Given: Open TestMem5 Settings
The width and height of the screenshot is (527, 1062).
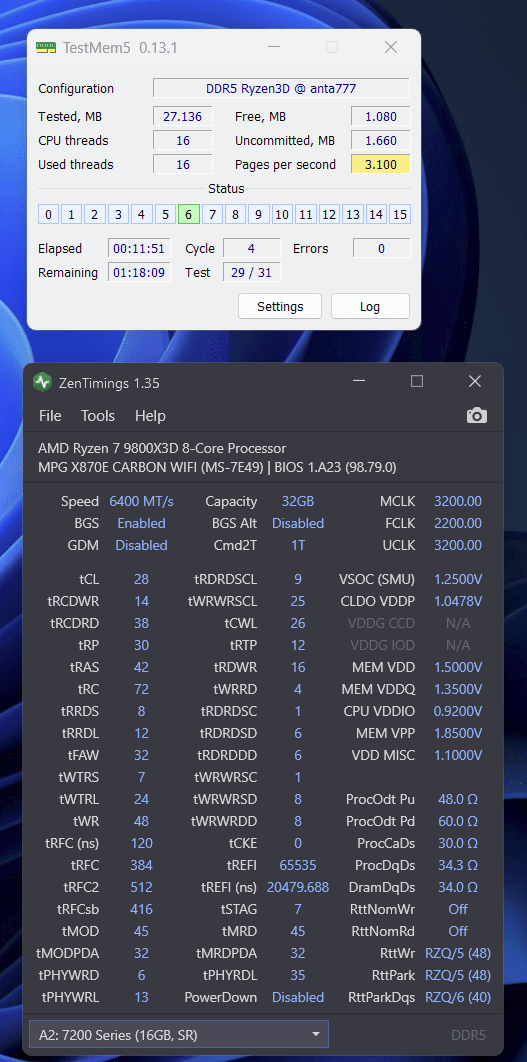Looking at the screenshot, I should 280,306.
